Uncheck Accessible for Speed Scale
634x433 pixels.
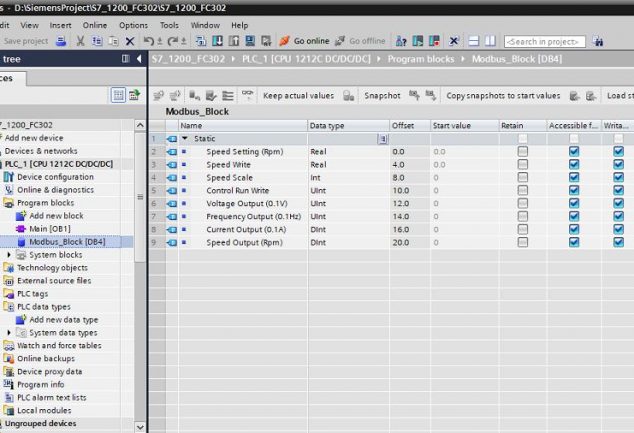pos(574,177)
